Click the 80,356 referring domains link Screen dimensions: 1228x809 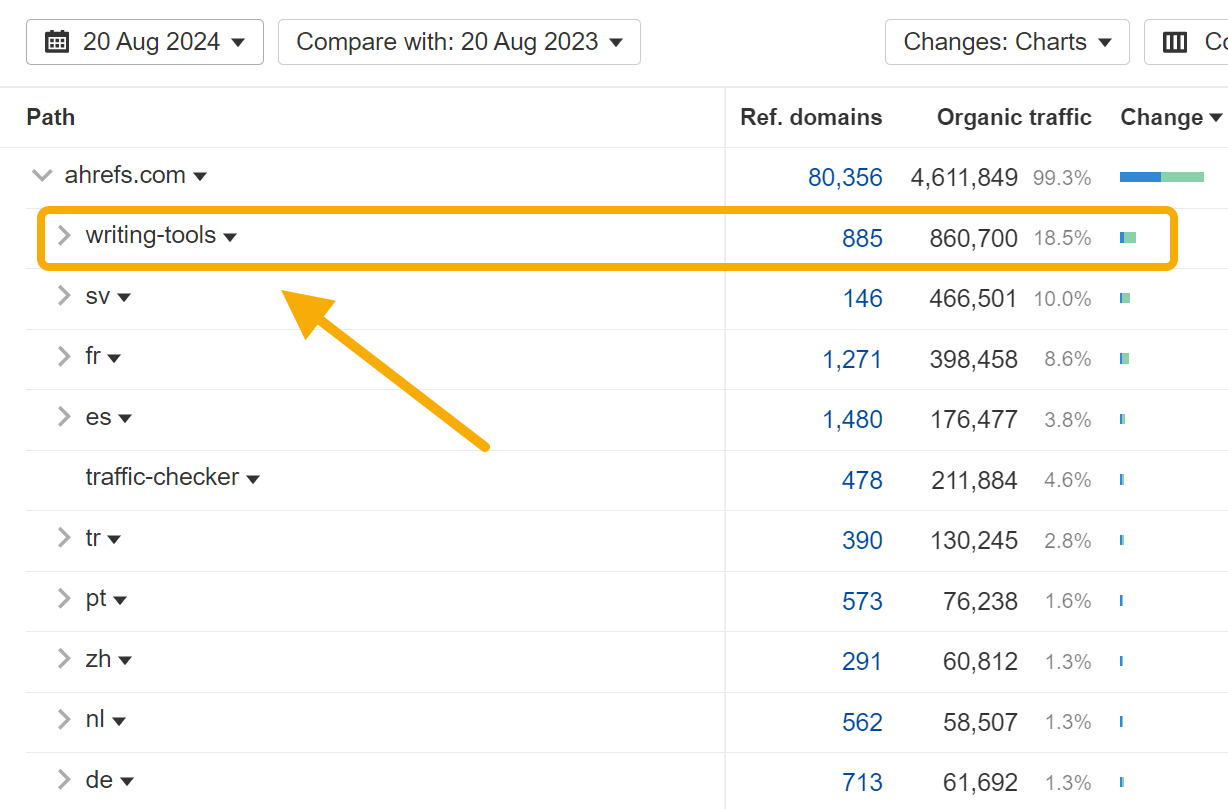point(847,177)
